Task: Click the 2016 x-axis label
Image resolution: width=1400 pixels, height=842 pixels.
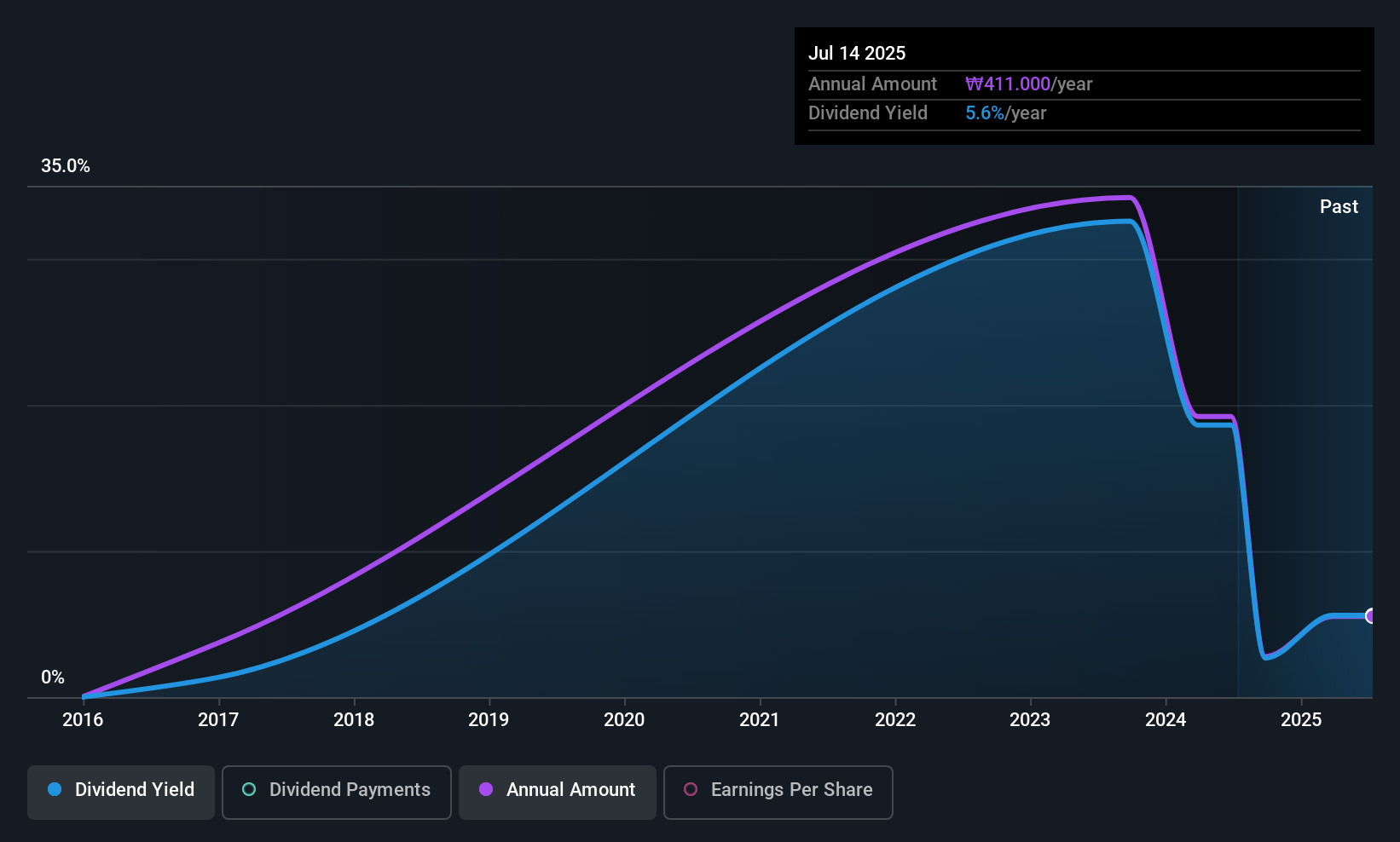Action: click(x=83, y=719)
